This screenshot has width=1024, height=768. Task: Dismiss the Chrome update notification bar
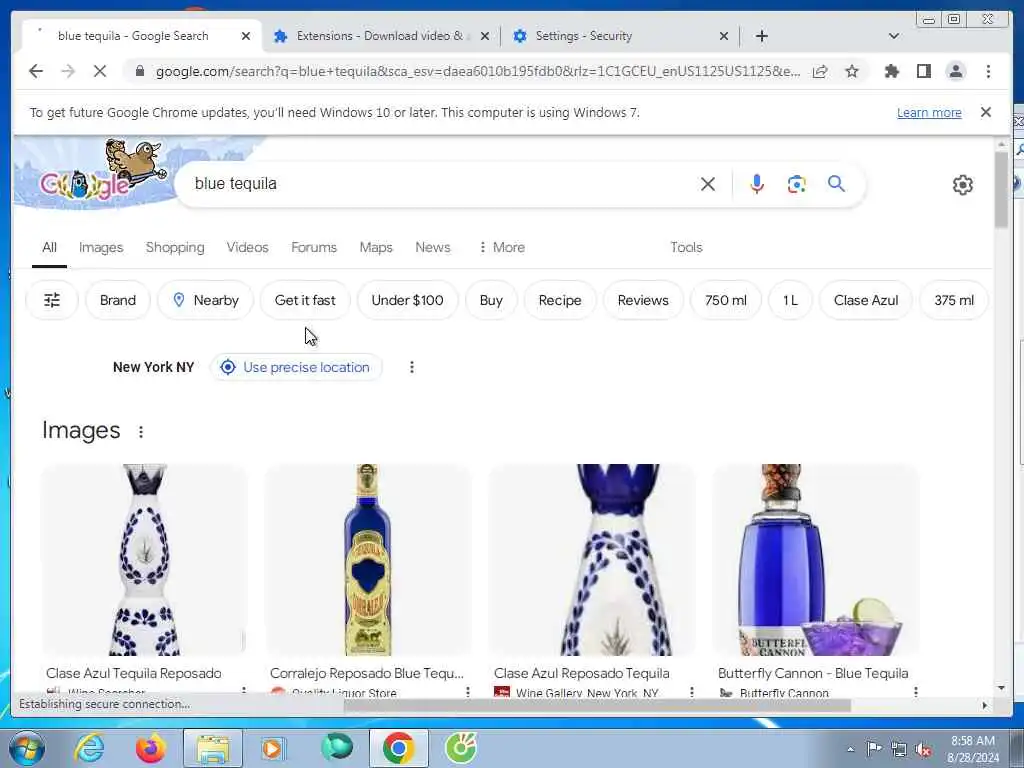point(985,112)
